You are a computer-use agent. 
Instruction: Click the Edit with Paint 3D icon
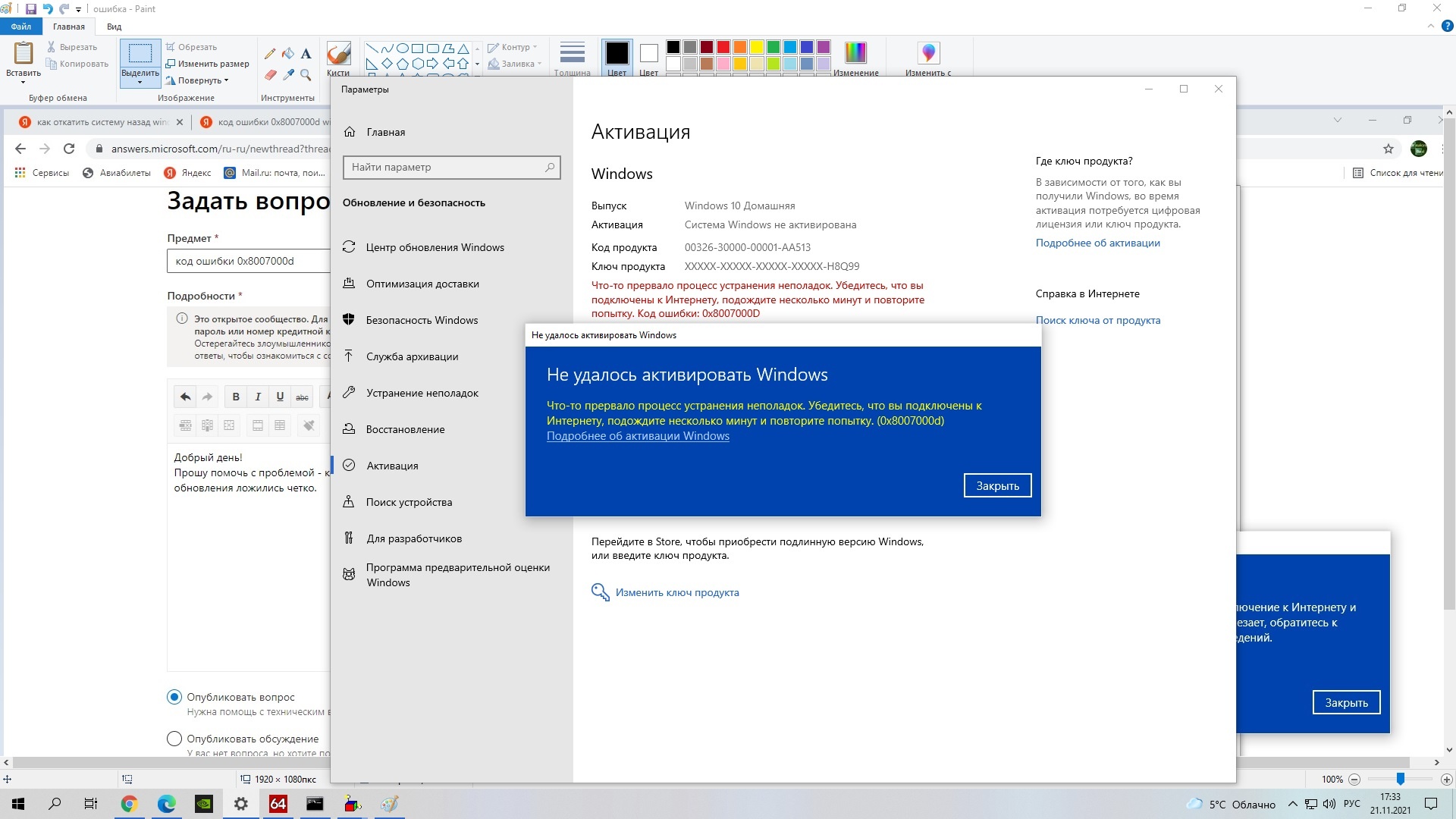tap(928, 53)
